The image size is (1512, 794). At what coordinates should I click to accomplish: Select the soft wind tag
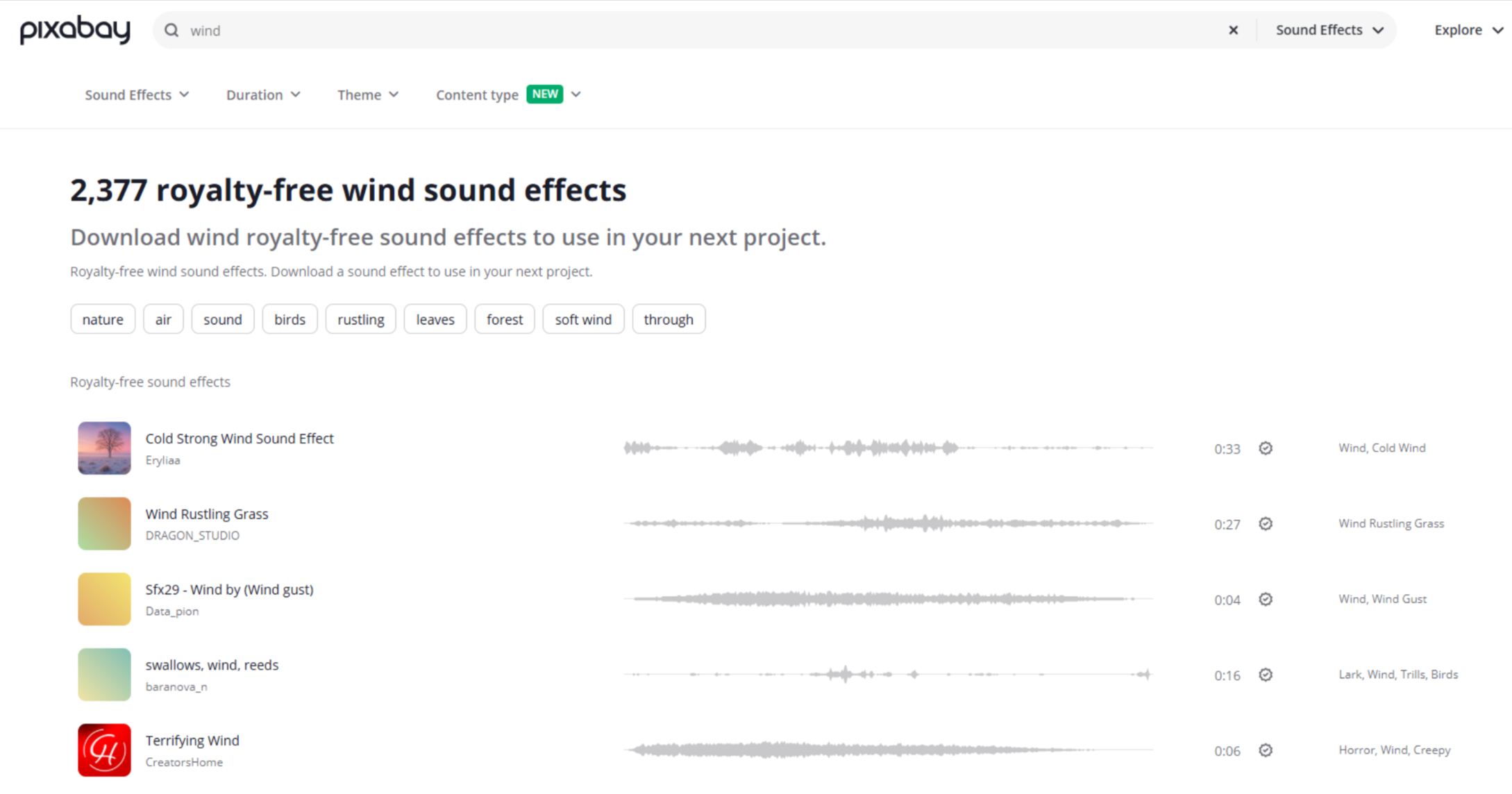[583, 319]
